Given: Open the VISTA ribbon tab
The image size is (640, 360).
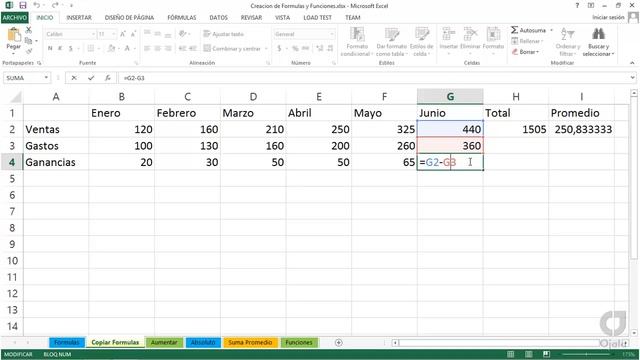Looking at the screenshot, I should 282,18.
